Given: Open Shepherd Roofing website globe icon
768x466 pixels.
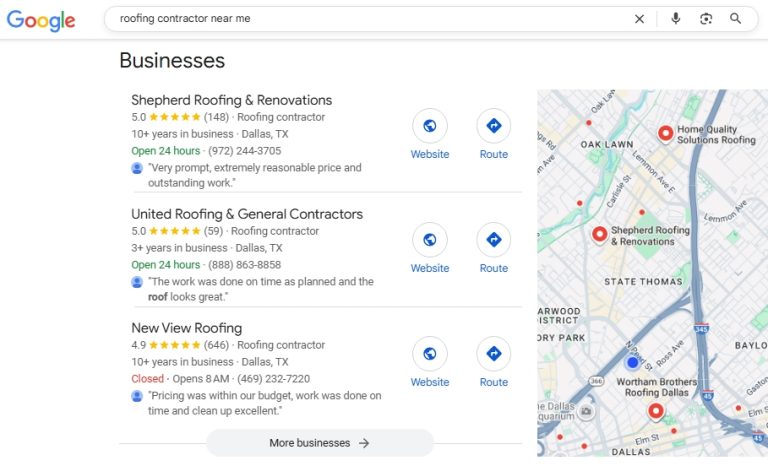Looking at the screenshot, I should (x=430, y=126).
